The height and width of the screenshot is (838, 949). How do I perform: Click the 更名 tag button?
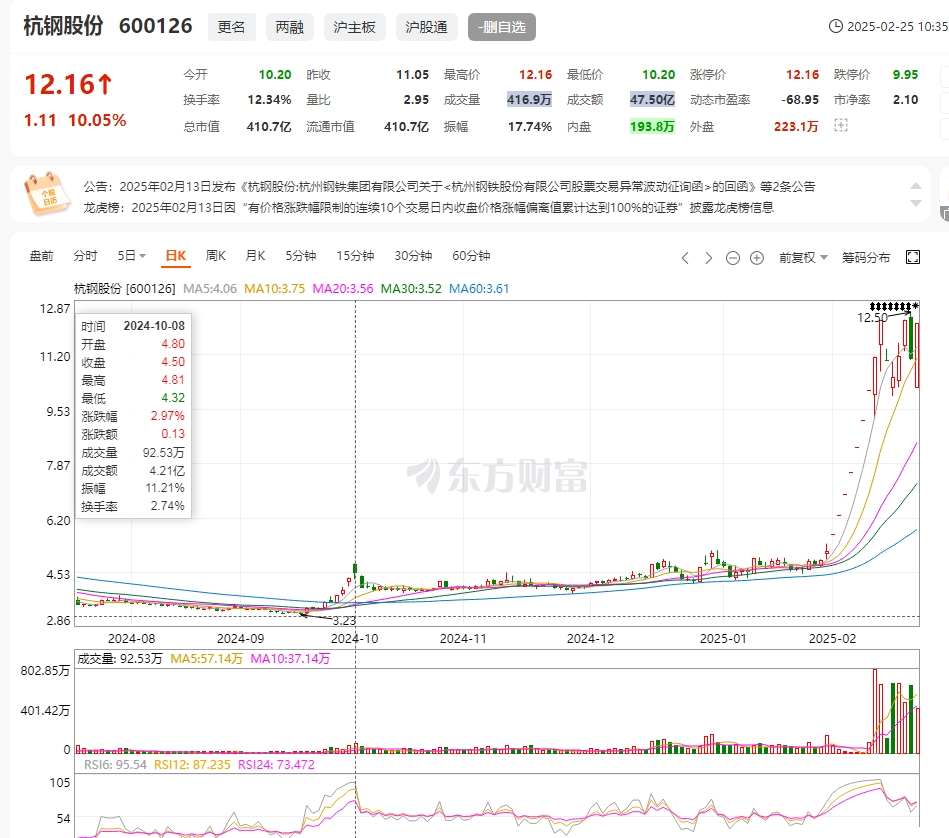point(231,27)
